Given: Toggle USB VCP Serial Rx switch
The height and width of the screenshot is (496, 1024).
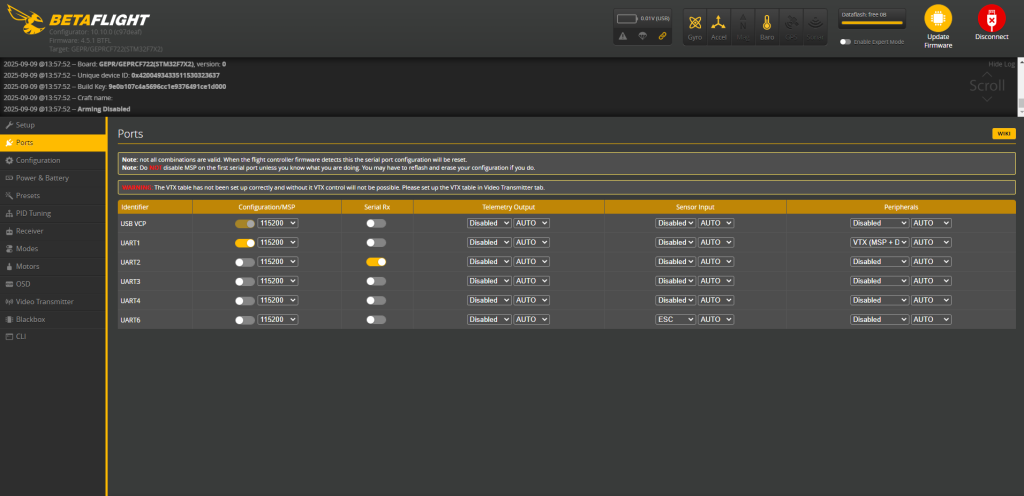Looking at the screenshot, I should (376, 223).
